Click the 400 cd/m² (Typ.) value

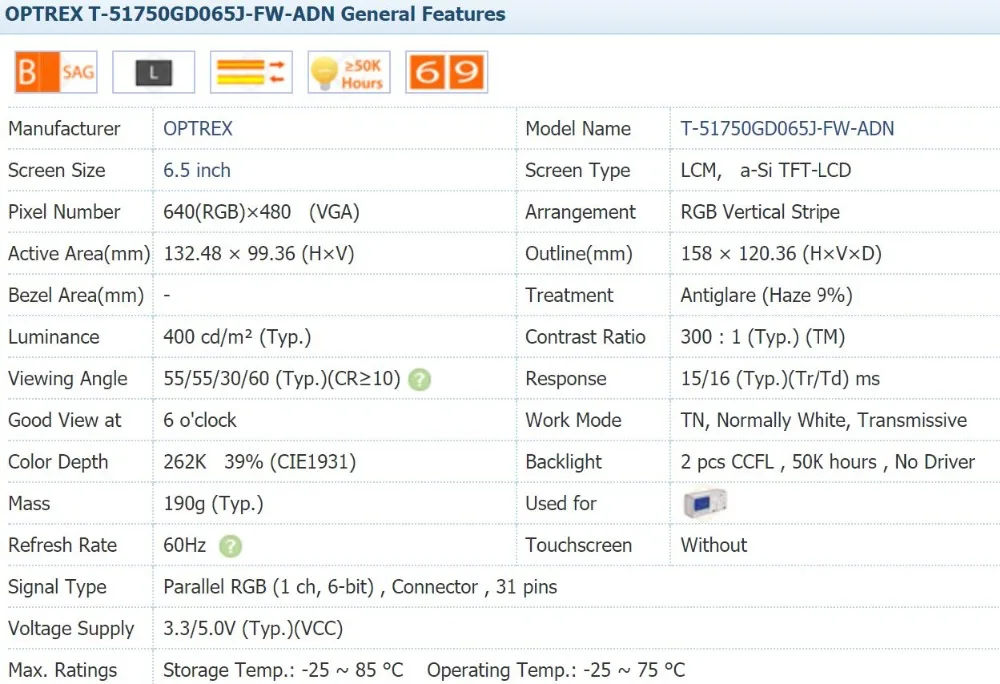237,337
